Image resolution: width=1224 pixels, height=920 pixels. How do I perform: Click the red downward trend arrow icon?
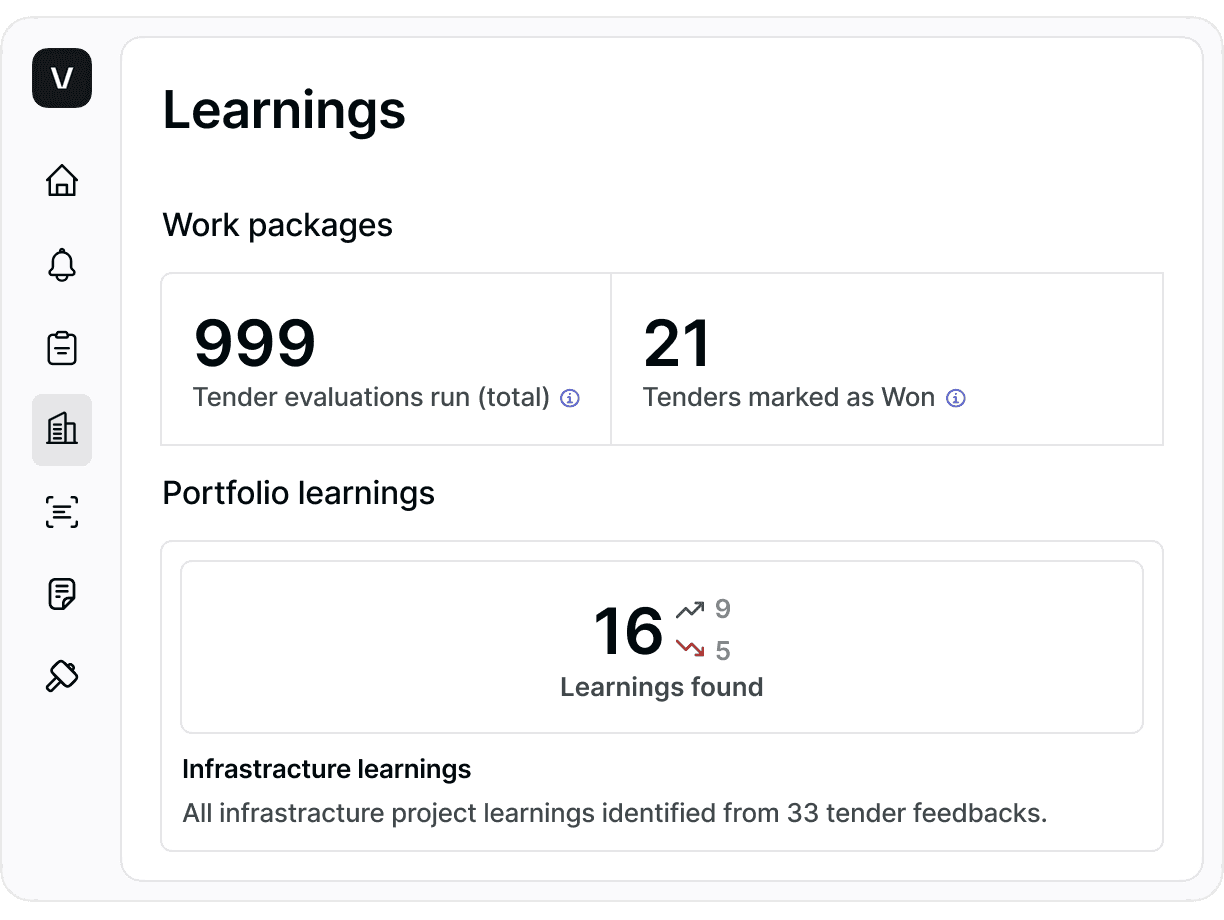pos(690,649)
